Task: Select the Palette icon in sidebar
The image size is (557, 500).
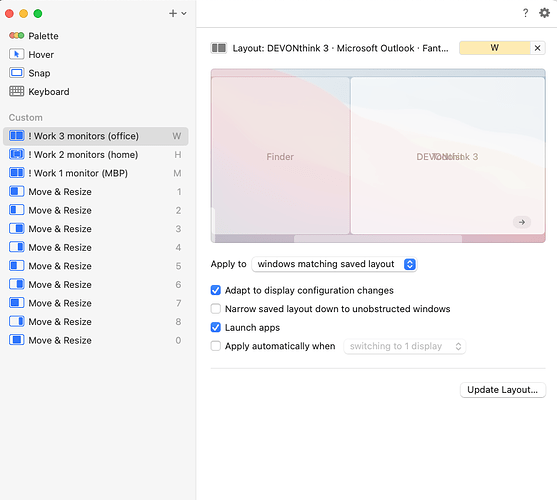Action: pos(16,36)
